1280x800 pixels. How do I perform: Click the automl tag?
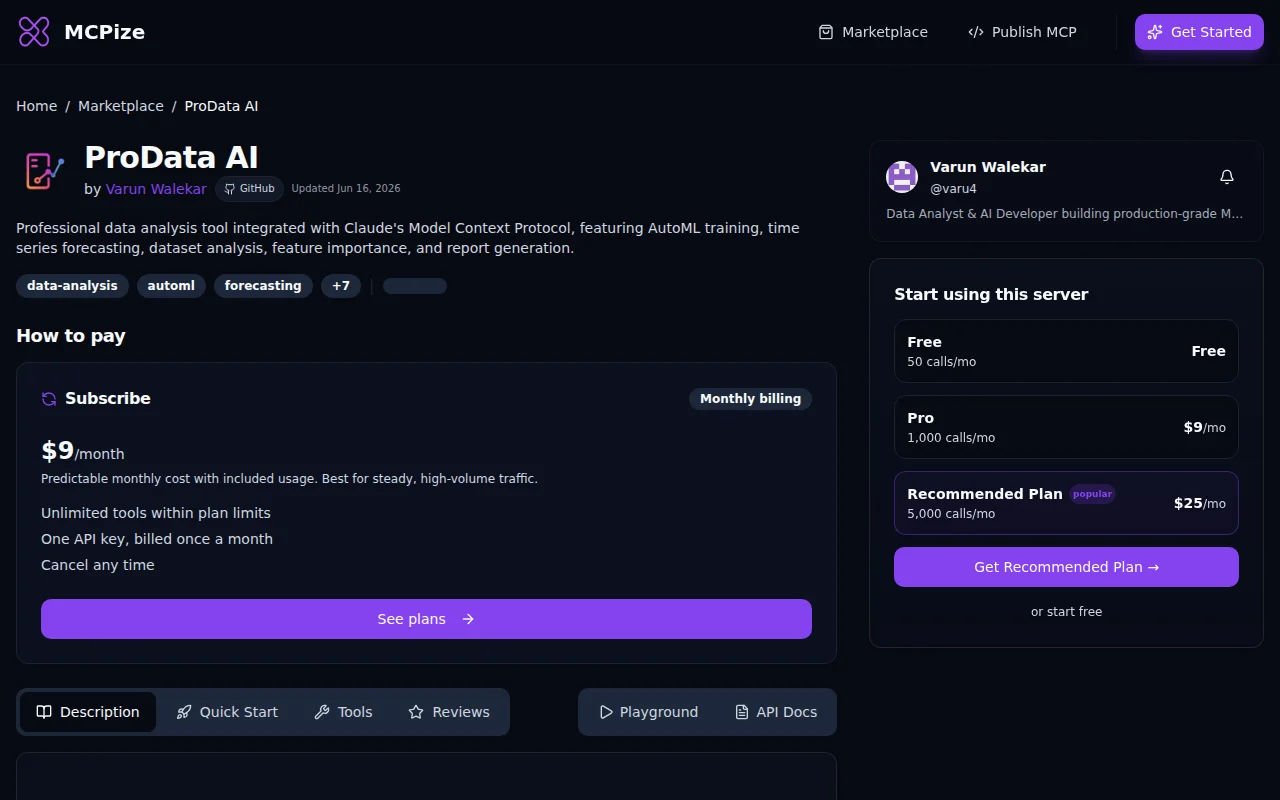tap(171, 286)
